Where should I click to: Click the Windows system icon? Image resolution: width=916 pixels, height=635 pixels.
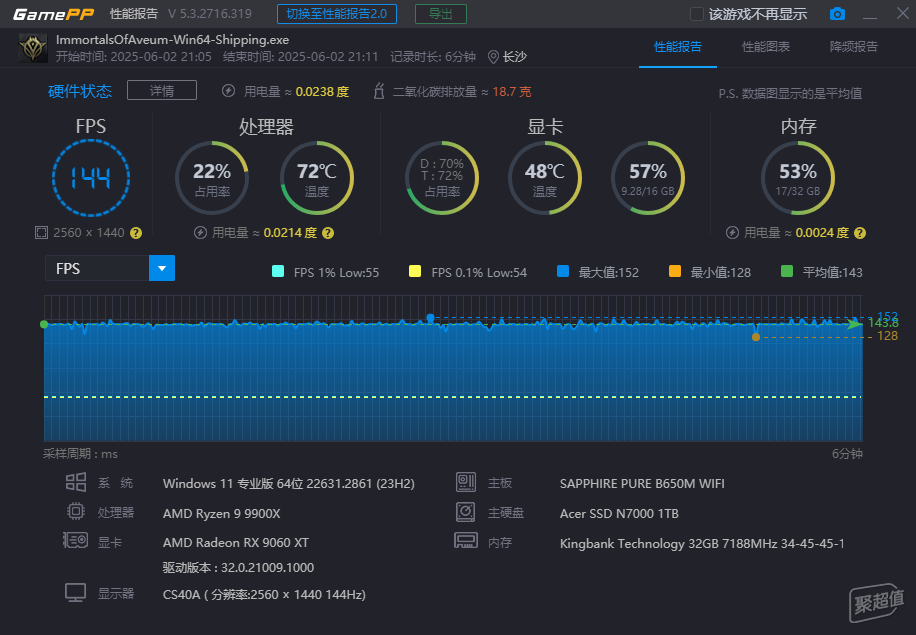pyautogui.click(x=76, y=483)
